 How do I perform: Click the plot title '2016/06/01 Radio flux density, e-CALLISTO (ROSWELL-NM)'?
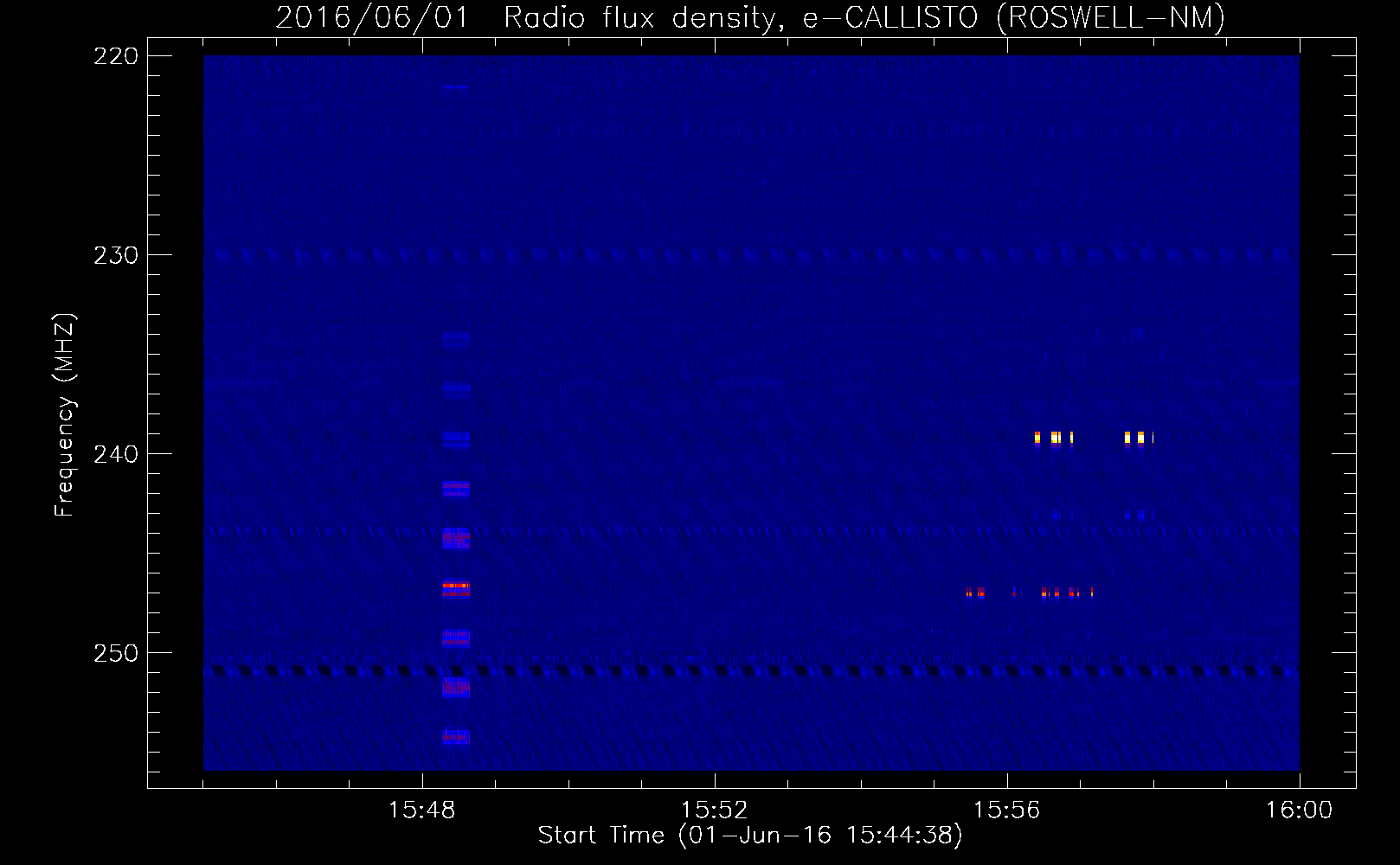pyautogui.click(x=750, y=17)
